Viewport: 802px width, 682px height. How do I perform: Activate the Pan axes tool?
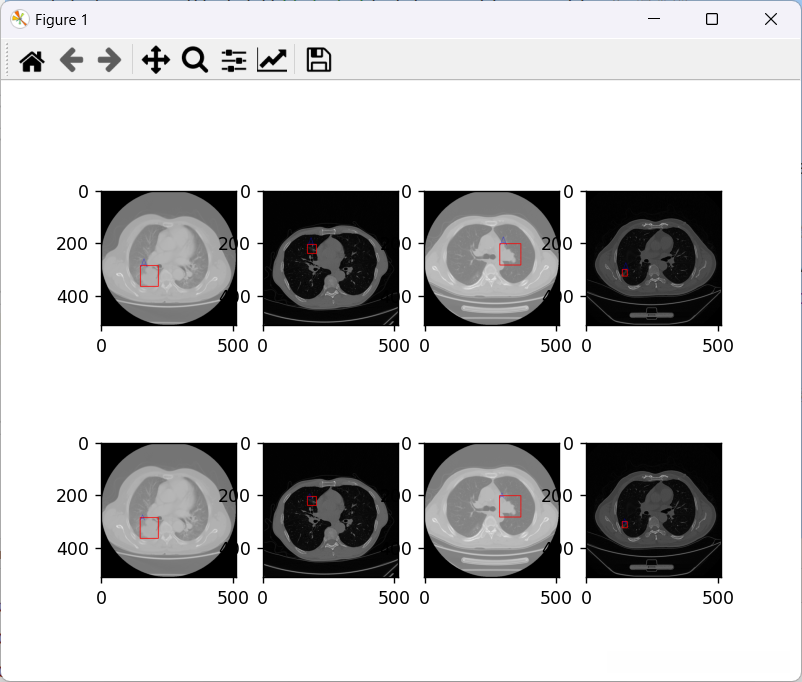point(155,60)
